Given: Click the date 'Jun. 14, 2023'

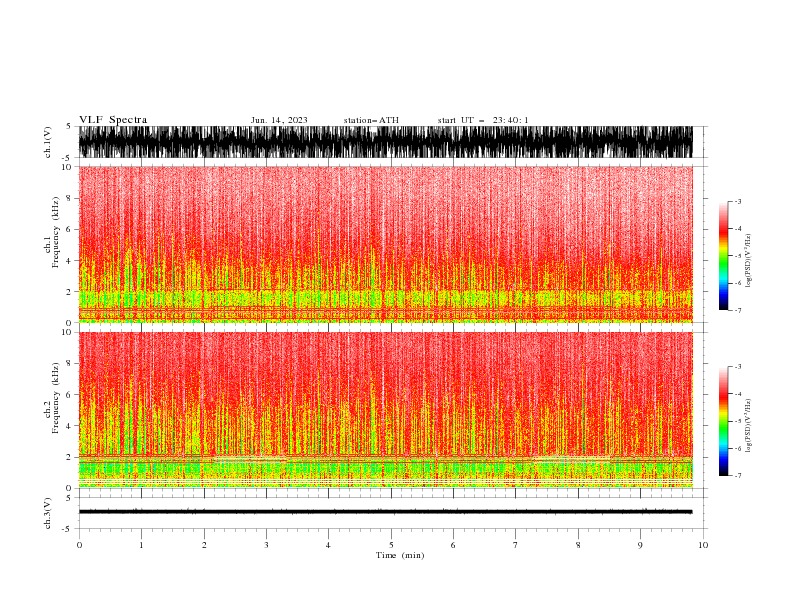Looking at the screenshot, I should pyautogui.click(x=279, y=120).
